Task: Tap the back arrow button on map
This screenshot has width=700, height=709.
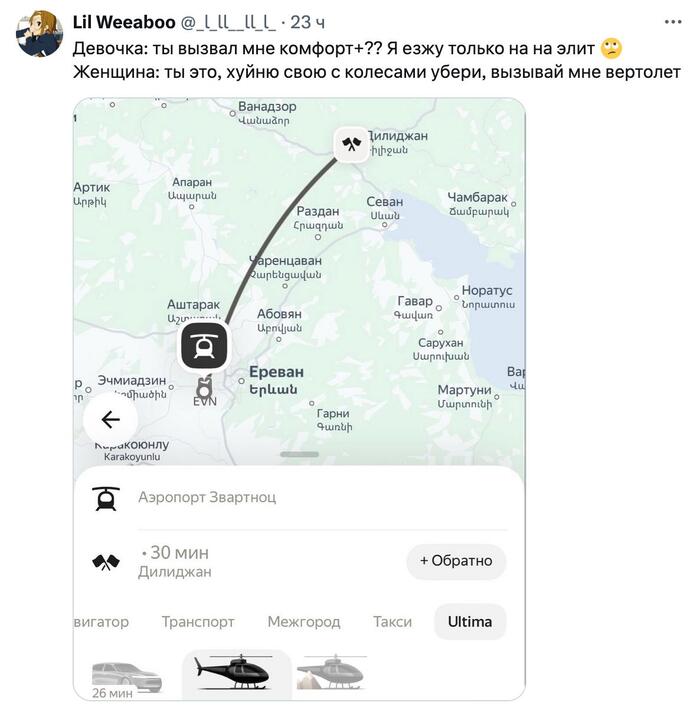Action: 110,419
